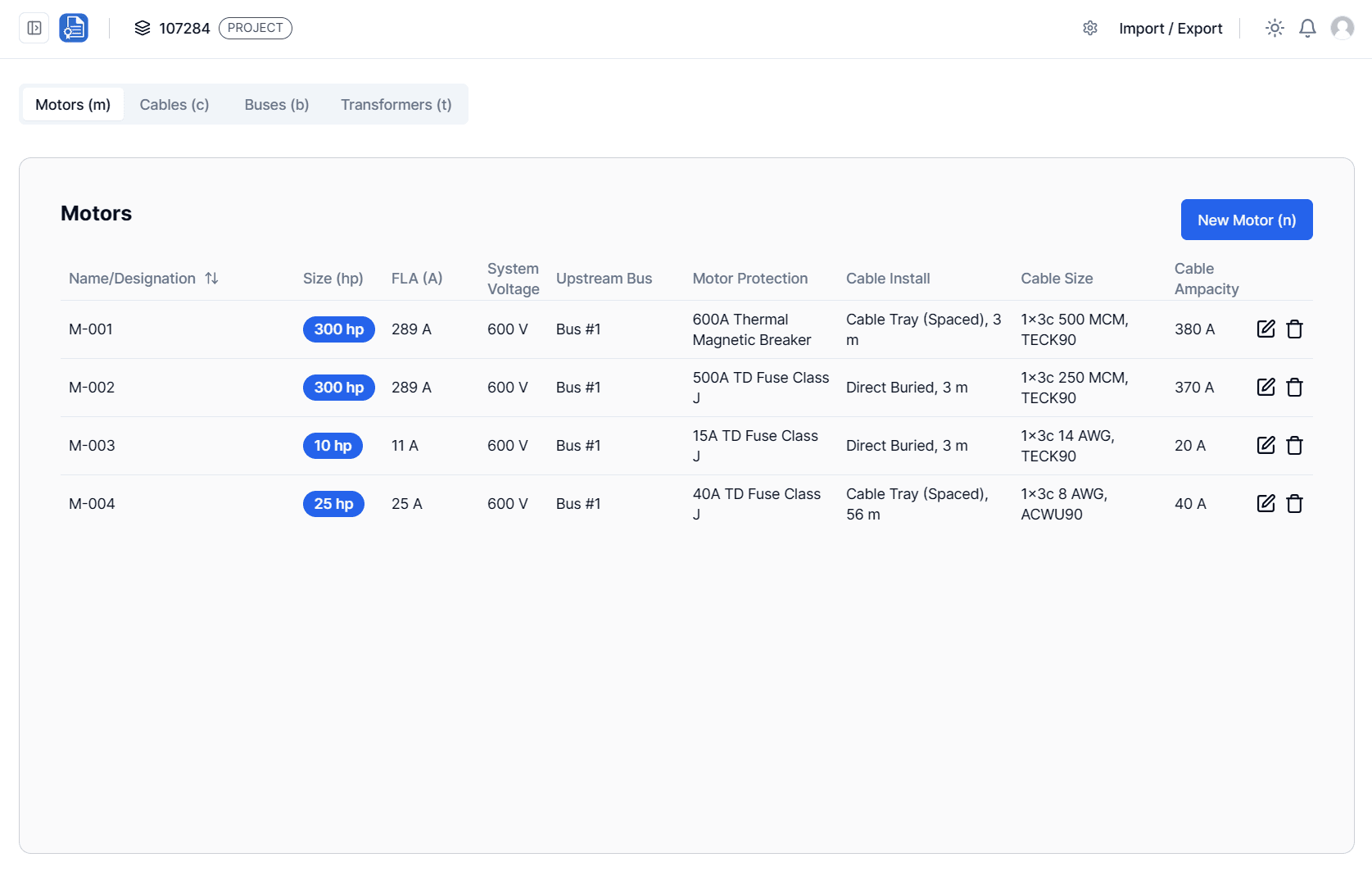Click New Motor (n) button
The height and width of the screenshot is (885, 1372).
tap(1247, 220)
